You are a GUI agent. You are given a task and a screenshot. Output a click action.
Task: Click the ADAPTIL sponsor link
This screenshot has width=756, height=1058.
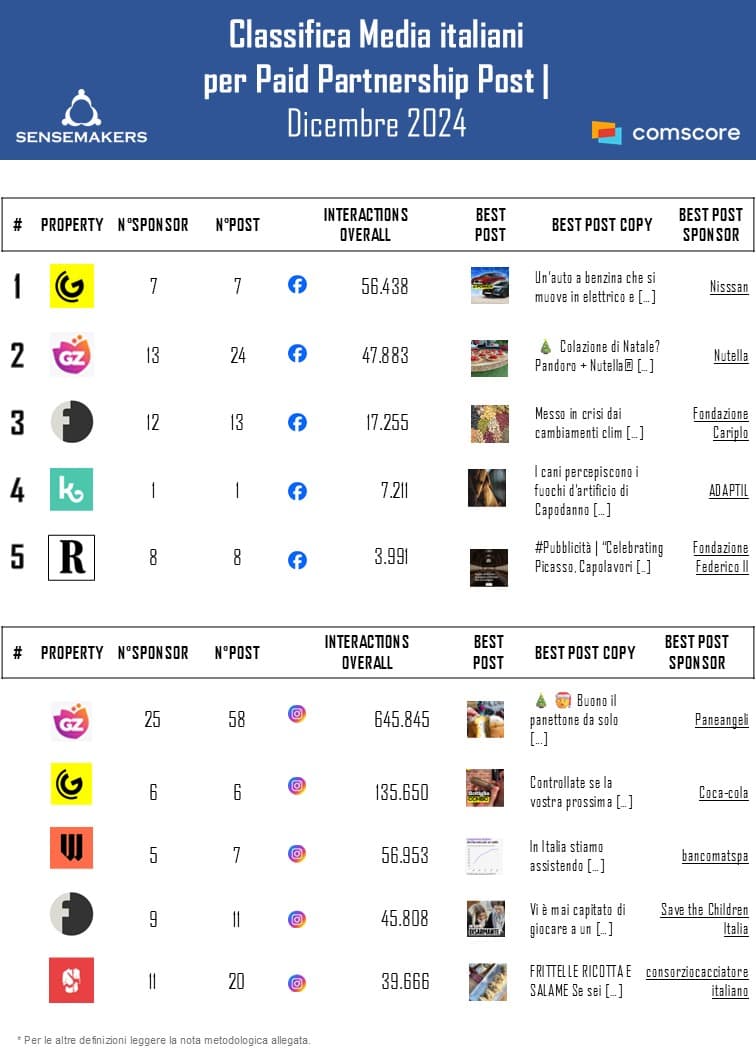(x=727, y=491)
